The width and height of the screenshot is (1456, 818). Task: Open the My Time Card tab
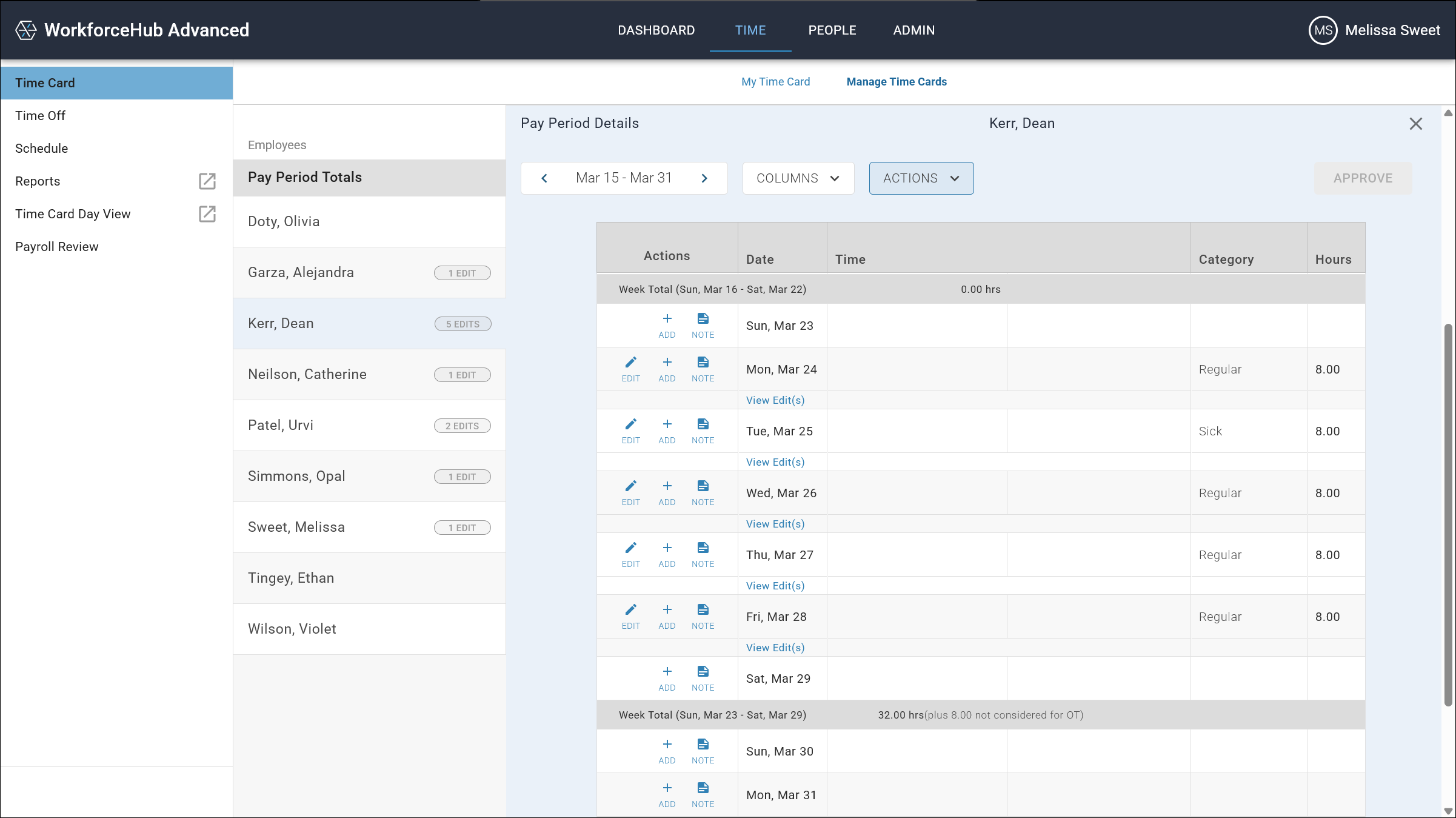(775, 82)
